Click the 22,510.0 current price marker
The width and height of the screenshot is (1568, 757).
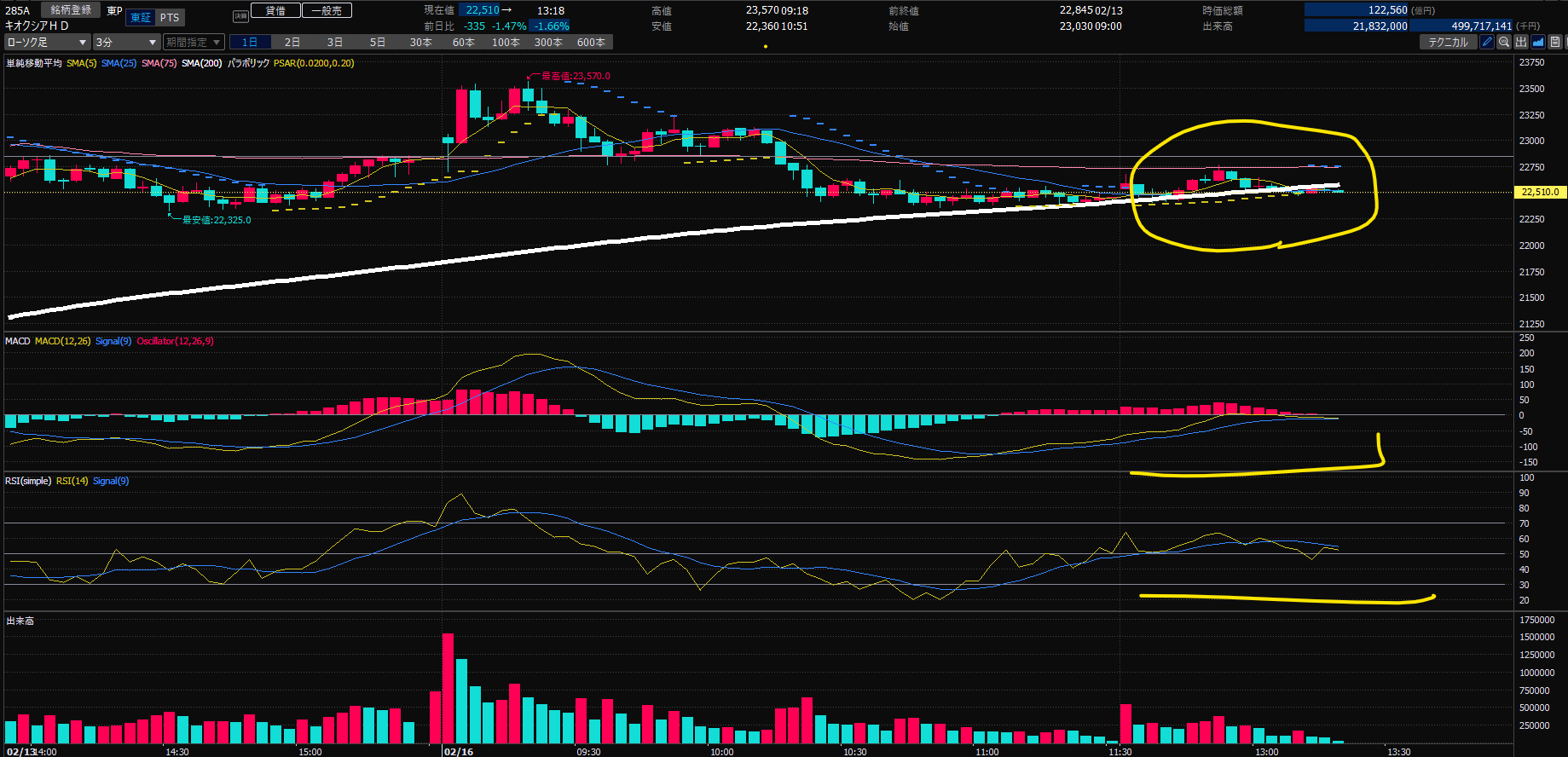tap(1540, 192)
